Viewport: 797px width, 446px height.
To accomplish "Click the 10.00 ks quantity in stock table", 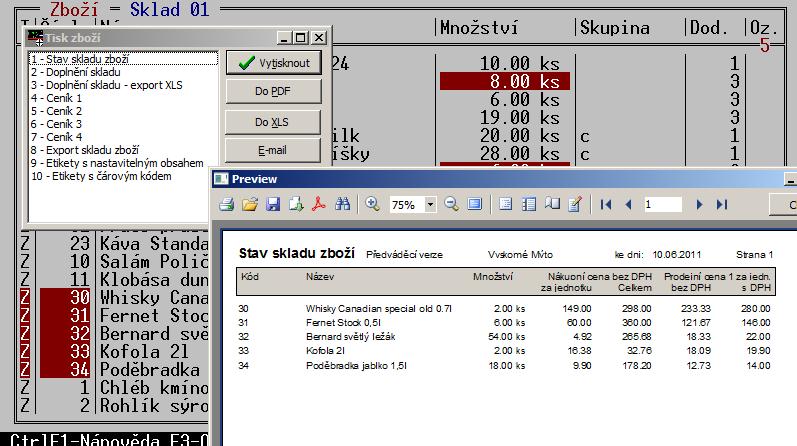I will (519, 64).
